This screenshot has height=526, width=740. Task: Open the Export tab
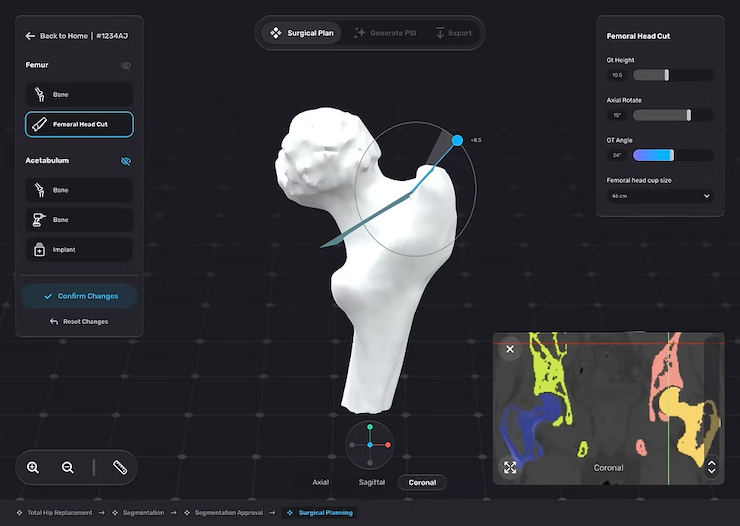pyautogui.click(x=453, y=33)
